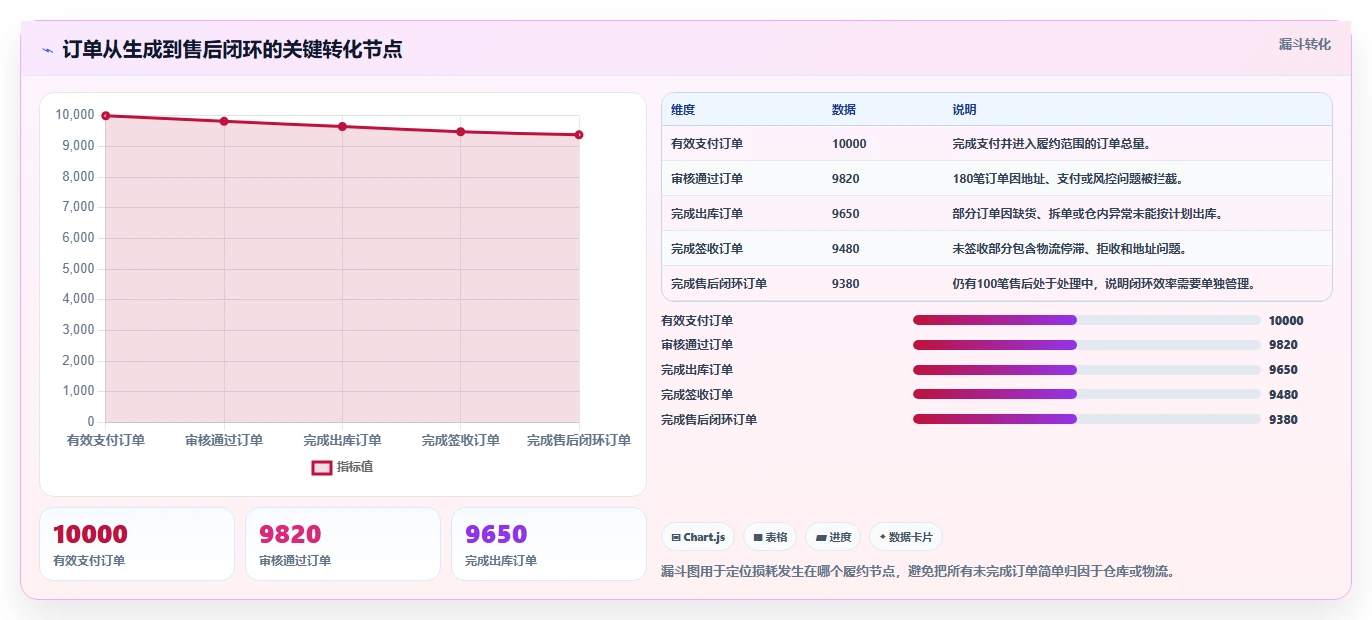The height and width of the screenshot is (620, 1372).
Task: Click the 9480 value in table
Action: click(x=845, y=249)
